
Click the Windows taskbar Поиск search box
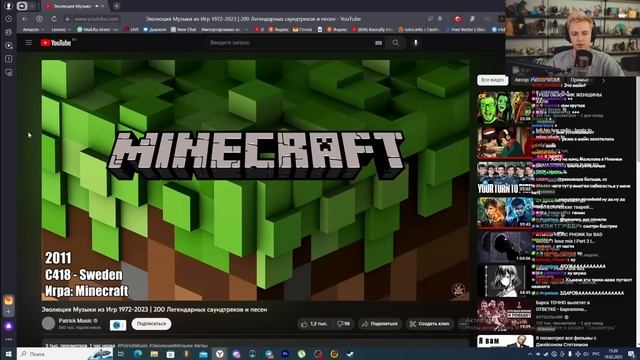point(65,354)
